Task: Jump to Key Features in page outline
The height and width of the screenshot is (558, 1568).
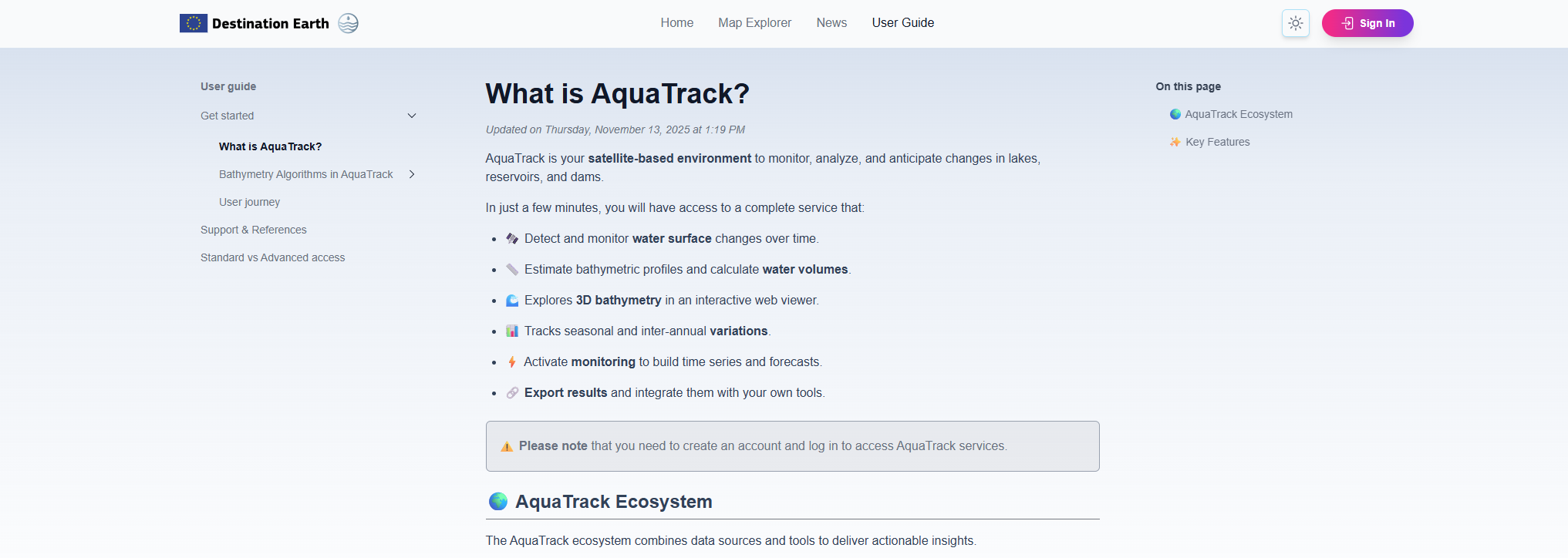Action: [1217, 142]
